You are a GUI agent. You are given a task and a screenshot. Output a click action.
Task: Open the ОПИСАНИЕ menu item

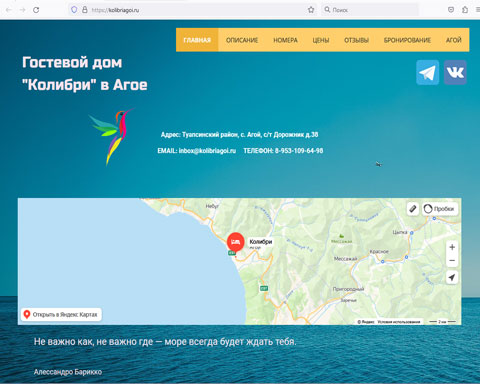pyautogui.click(x=242, y=40)
